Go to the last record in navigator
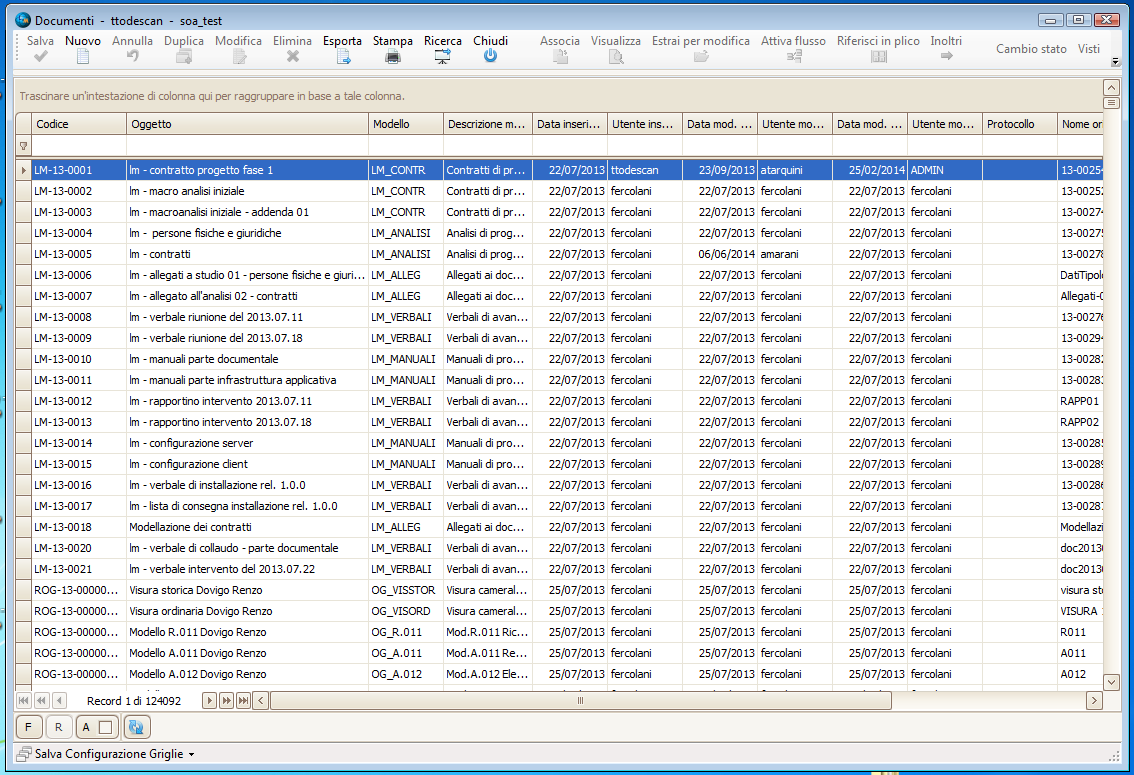 click(243, 701)
